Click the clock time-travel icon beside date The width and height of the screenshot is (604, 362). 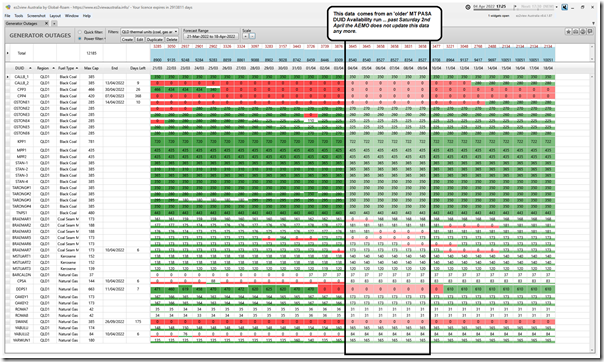(x=468, y=7)
